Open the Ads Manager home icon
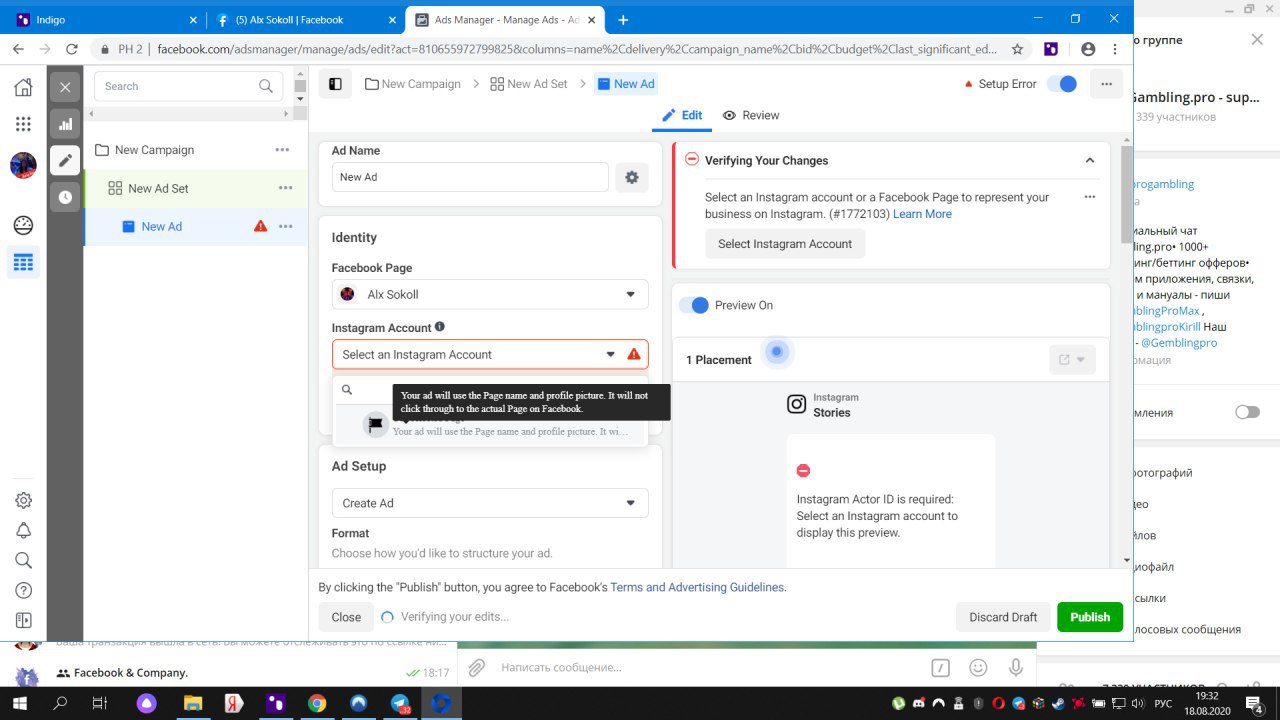 23,87
